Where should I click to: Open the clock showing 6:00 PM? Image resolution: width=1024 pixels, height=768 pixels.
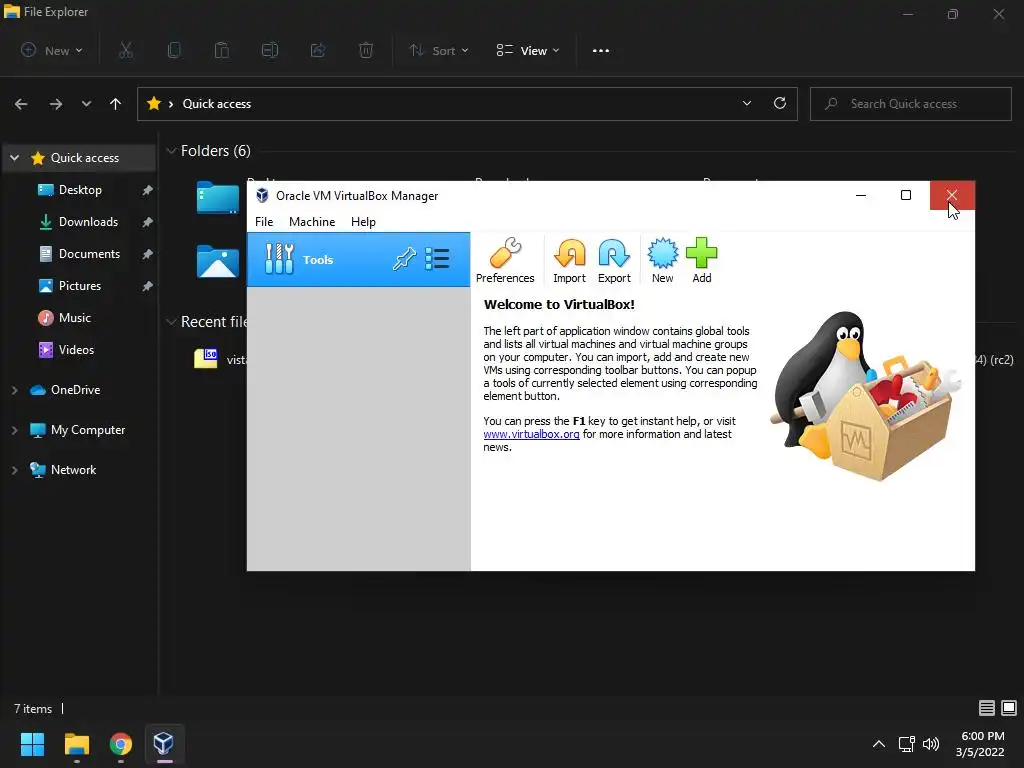[x=980, y=744]
